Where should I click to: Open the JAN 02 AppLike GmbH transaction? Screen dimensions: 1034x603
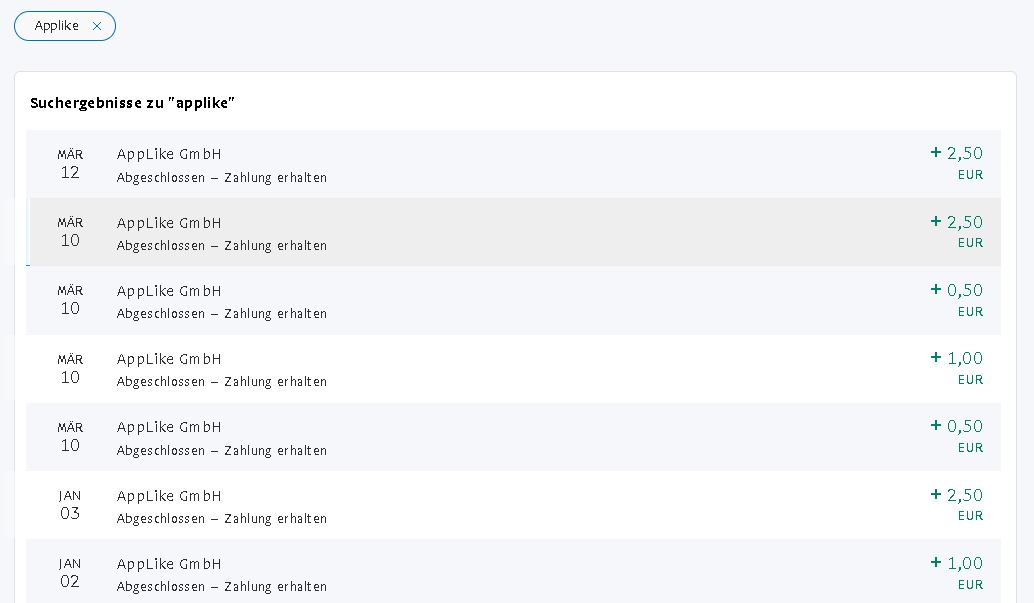click(513, 571)
